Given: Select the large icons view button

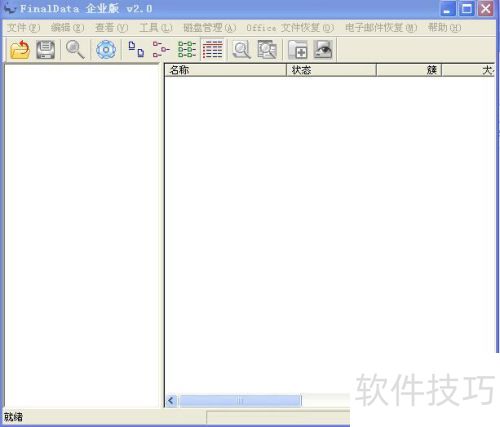Looking at the screenshot, I should 136,49.
